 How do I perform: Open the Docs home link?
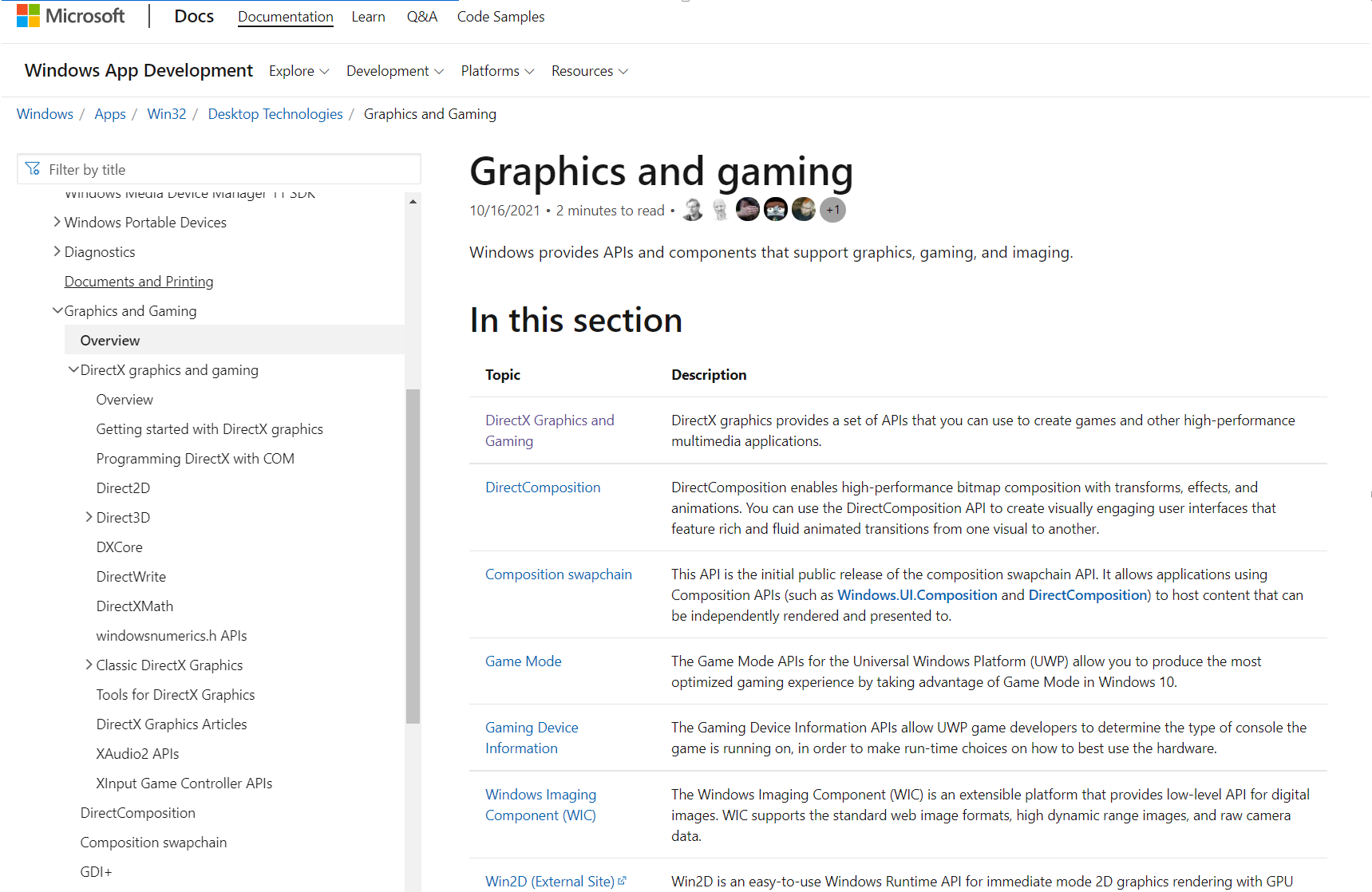point(194,16)
